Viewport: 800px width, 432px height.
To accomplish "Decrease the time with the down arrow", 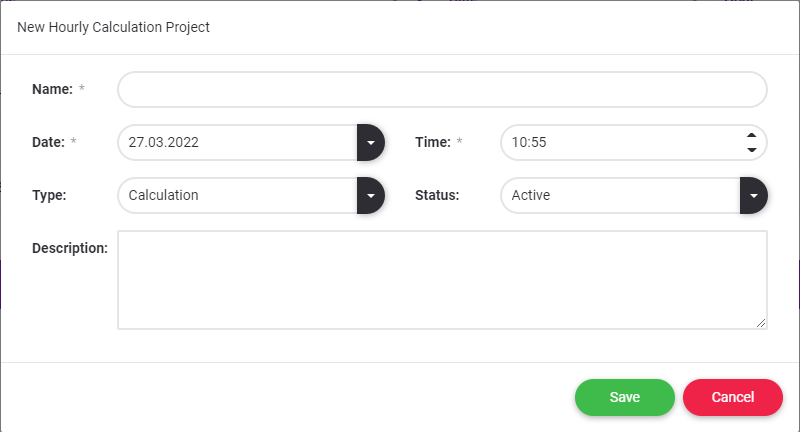I will [751, 150].
